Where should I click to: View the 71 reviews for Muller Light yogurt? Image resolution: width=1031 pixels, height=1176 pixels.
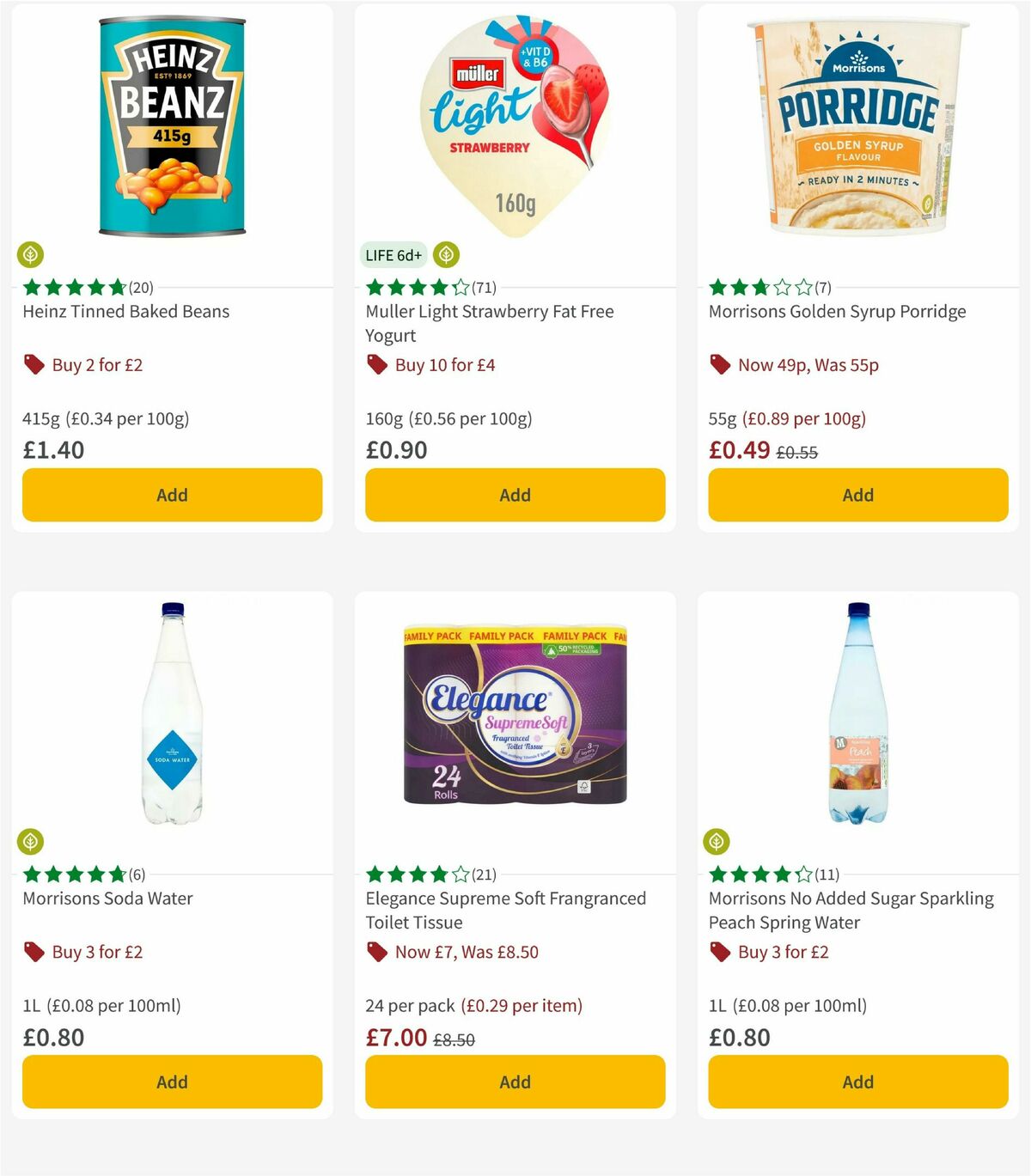485,288
